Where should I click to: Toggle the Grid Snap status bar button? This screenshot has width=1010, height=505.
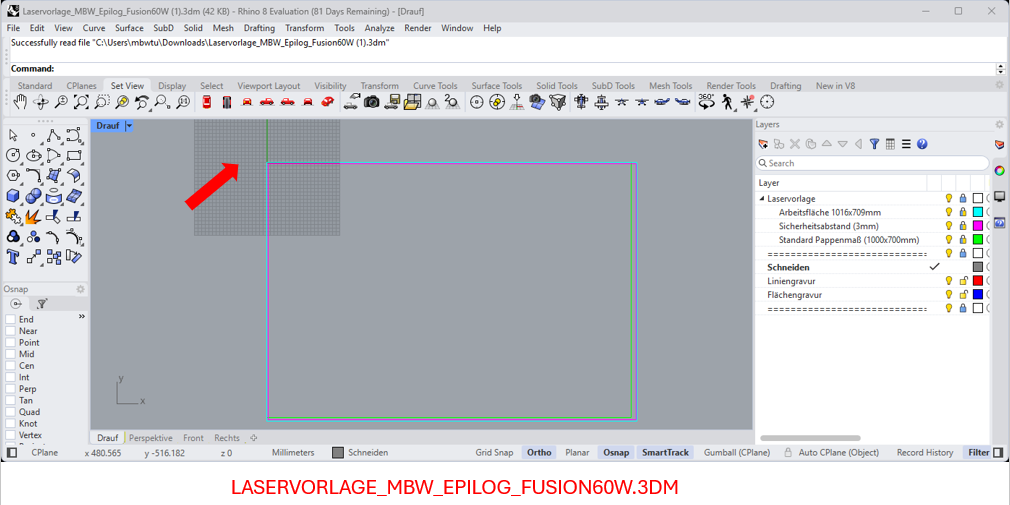coord(494,453)
